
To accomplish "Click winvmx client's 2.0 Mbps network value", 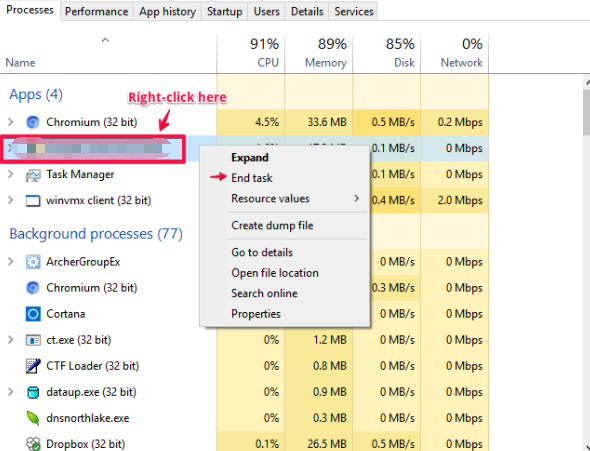I will [460, 200].
